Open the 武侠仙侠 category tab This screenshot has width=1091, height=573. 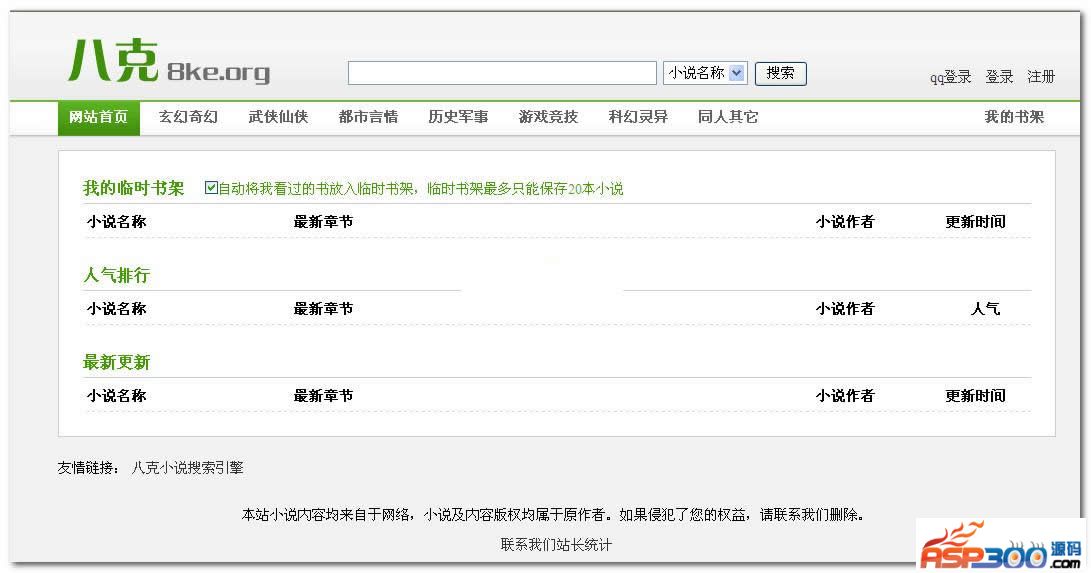tap(278, 117)
